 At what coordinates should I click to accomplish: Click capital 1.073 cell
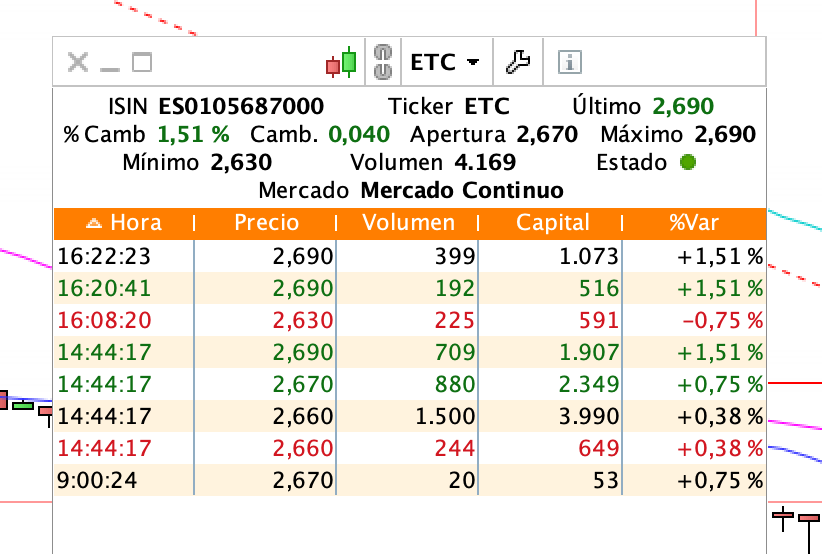point(589,256)
